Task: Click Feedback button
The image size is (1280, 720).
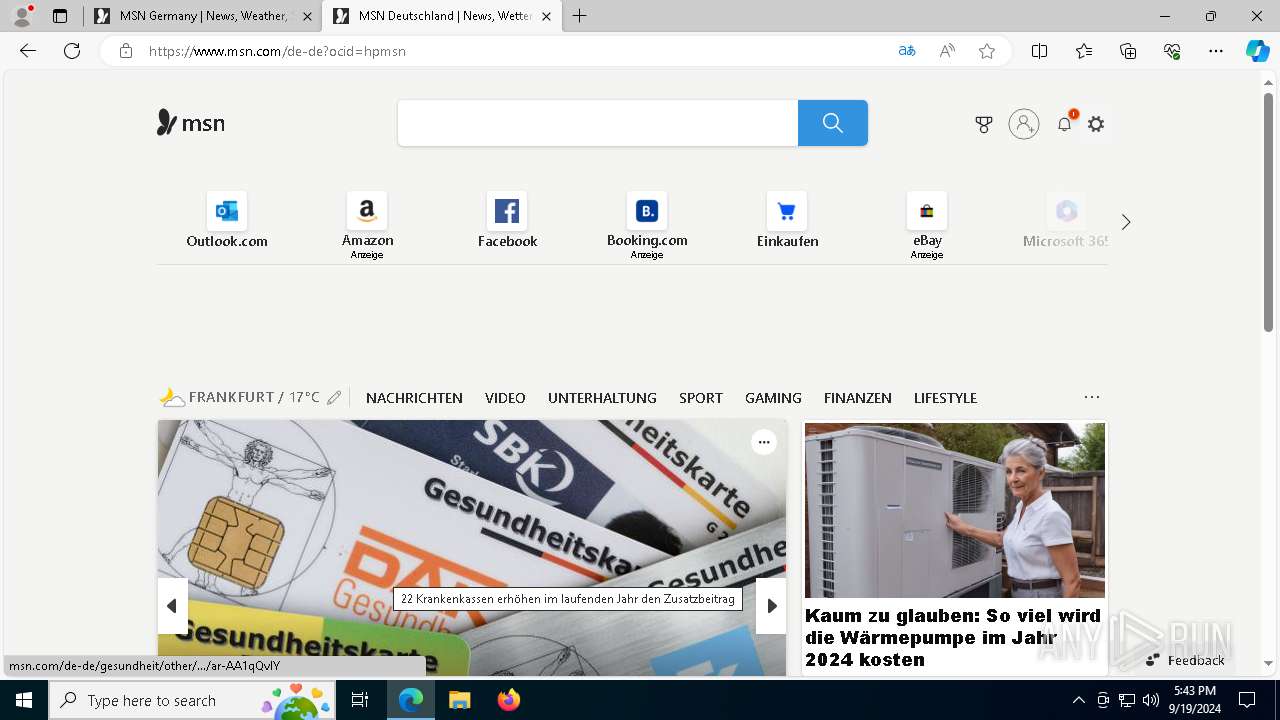Action: click(1185, 660)
